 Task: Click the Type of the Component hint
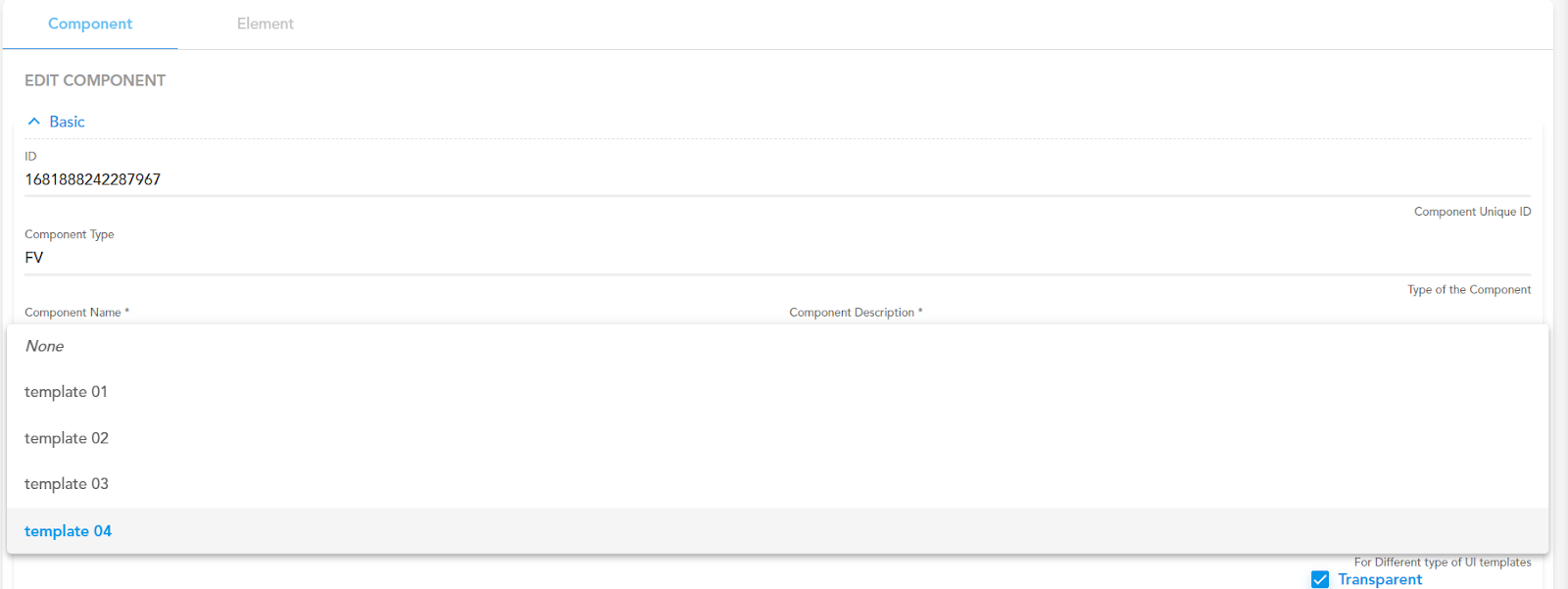click(x=1469, y=290)
